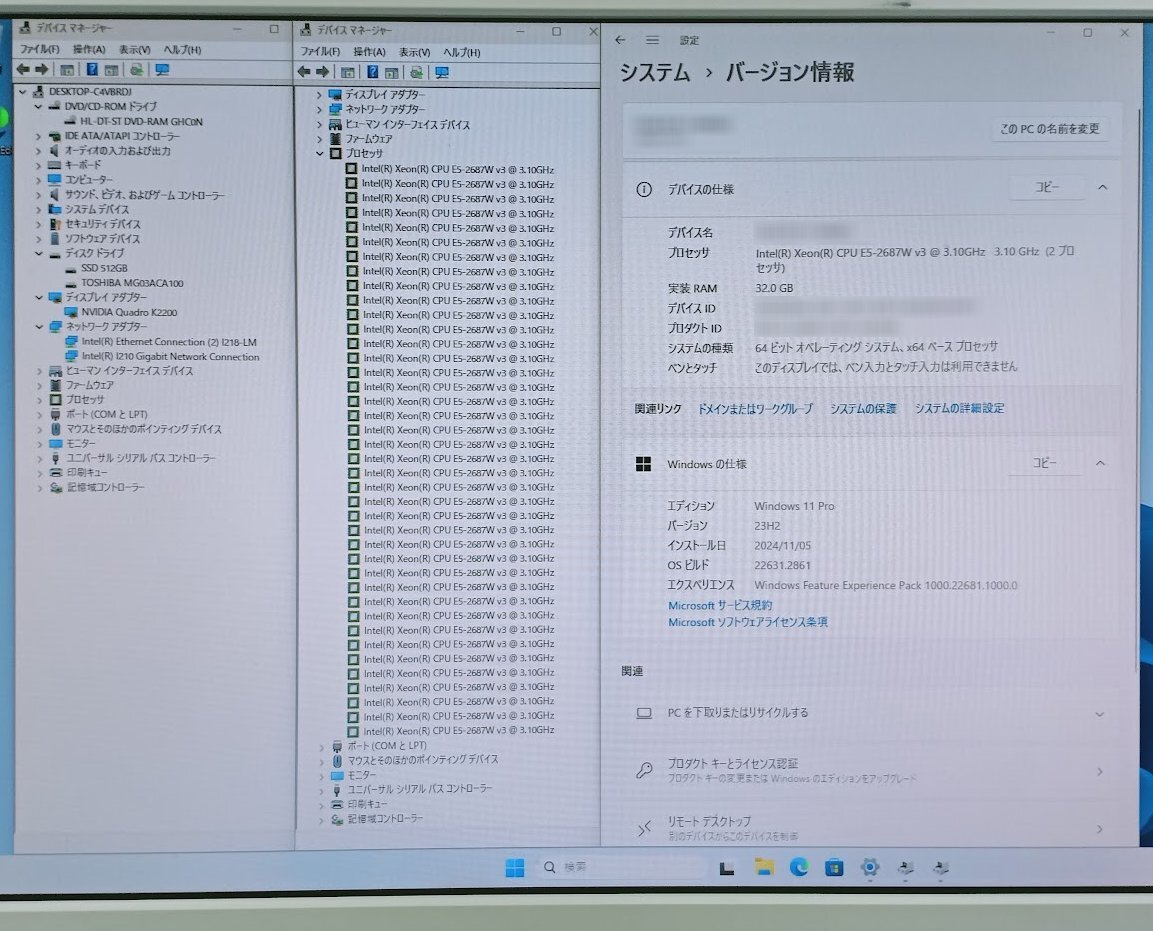Viewport: 1153px width, 931px height.
Task: Open File Explorer from the taskbar
Action: coord(764,868)
